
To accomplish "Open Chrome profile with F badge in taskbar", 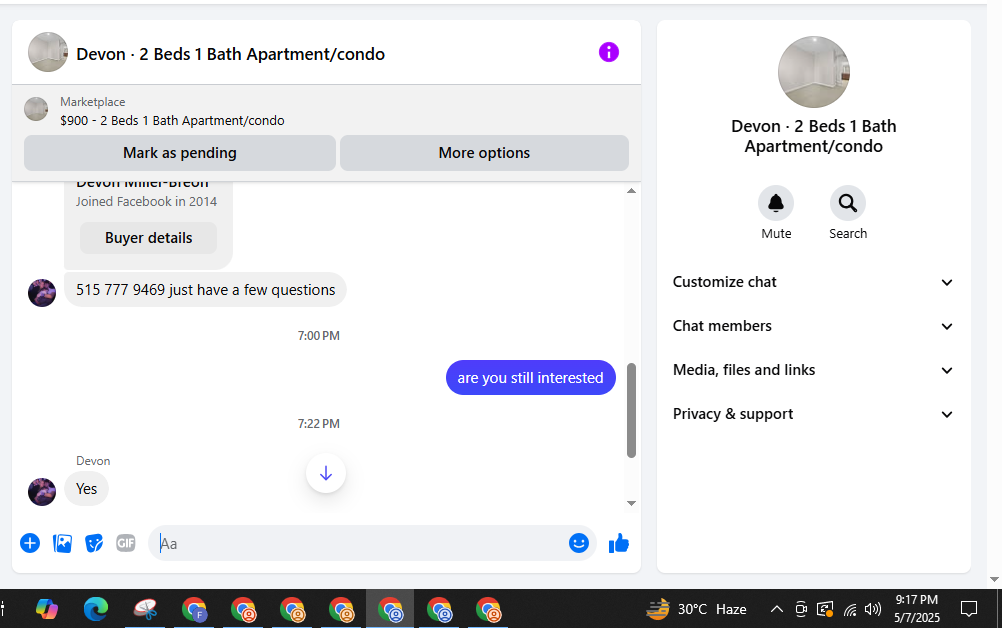I will tap(194, 609).
